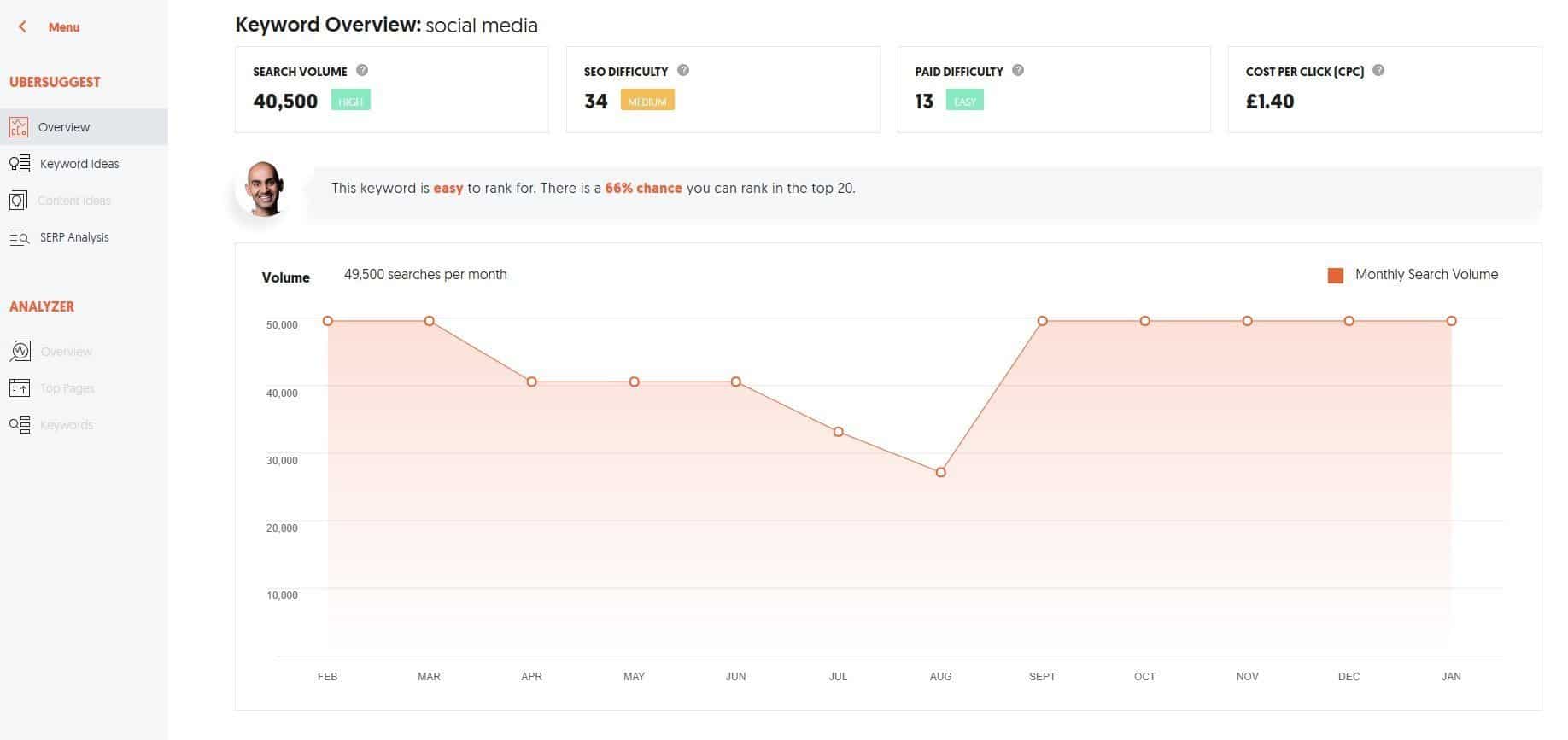1568x740 pixels.
Task: Click the Analyzer section heading
Action: click(42, 306)
